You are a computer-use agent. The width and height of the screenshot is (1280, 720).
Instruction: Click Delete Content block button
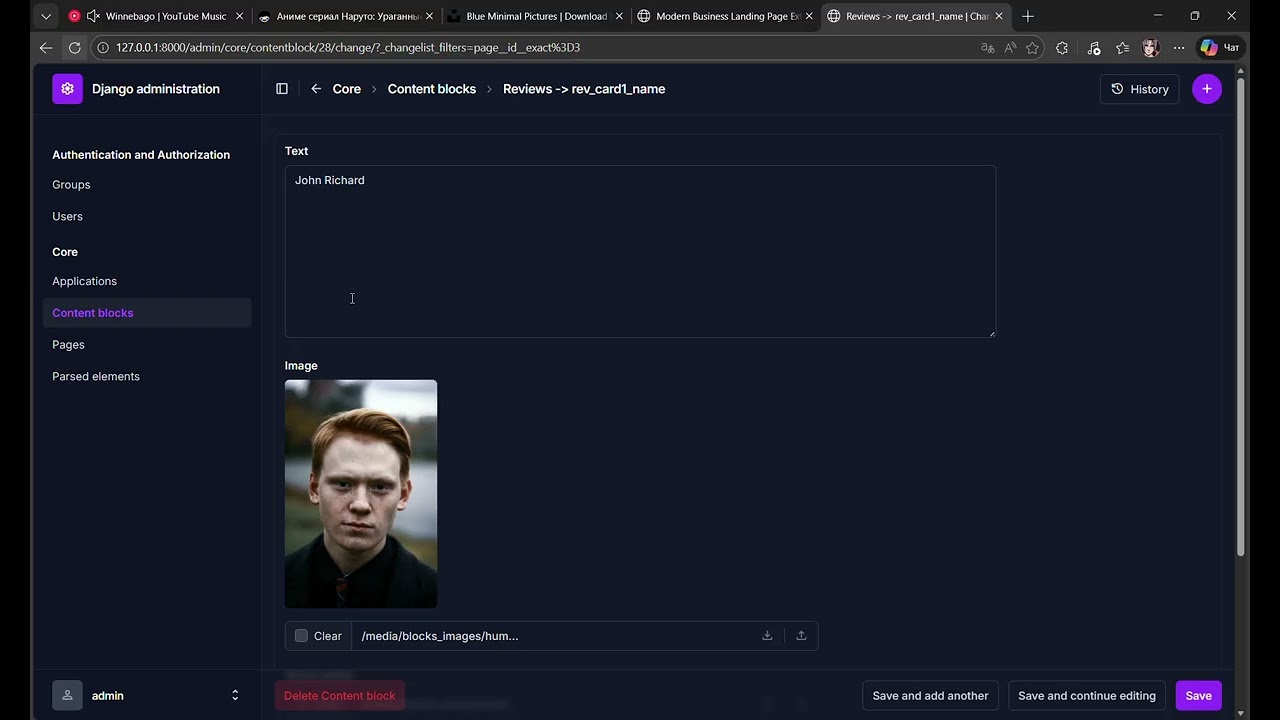[x=340, y=696]
